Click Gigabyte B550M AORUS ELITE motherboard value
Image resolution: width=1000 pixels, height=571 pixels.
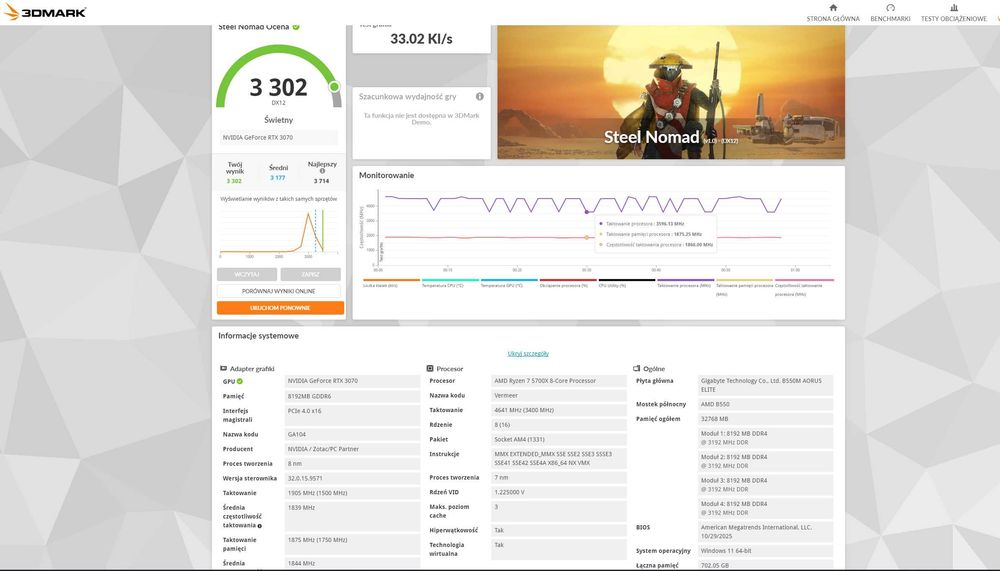coord(765,385)
